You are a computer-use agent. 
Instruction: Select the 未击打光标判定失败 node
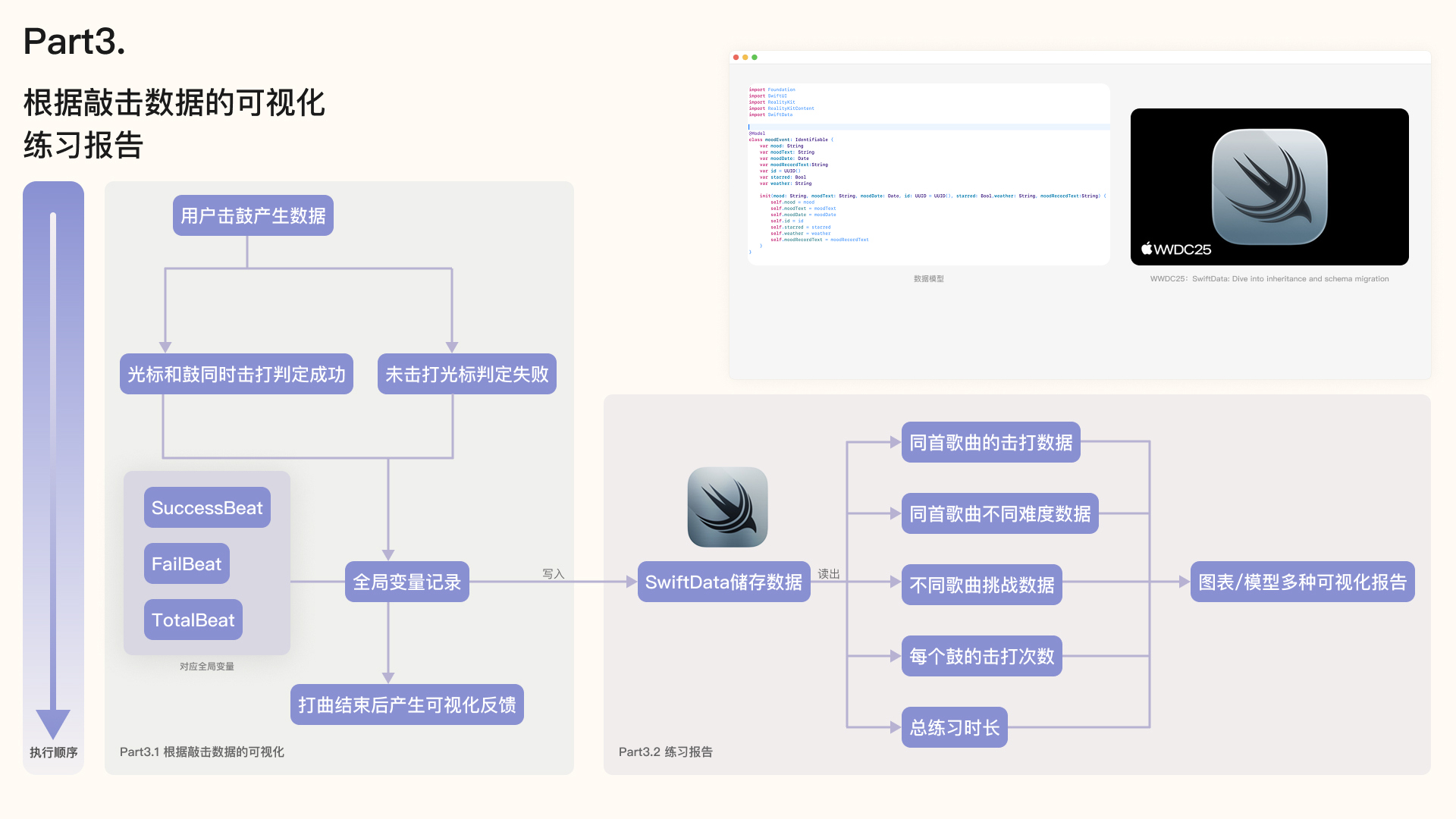466,374
